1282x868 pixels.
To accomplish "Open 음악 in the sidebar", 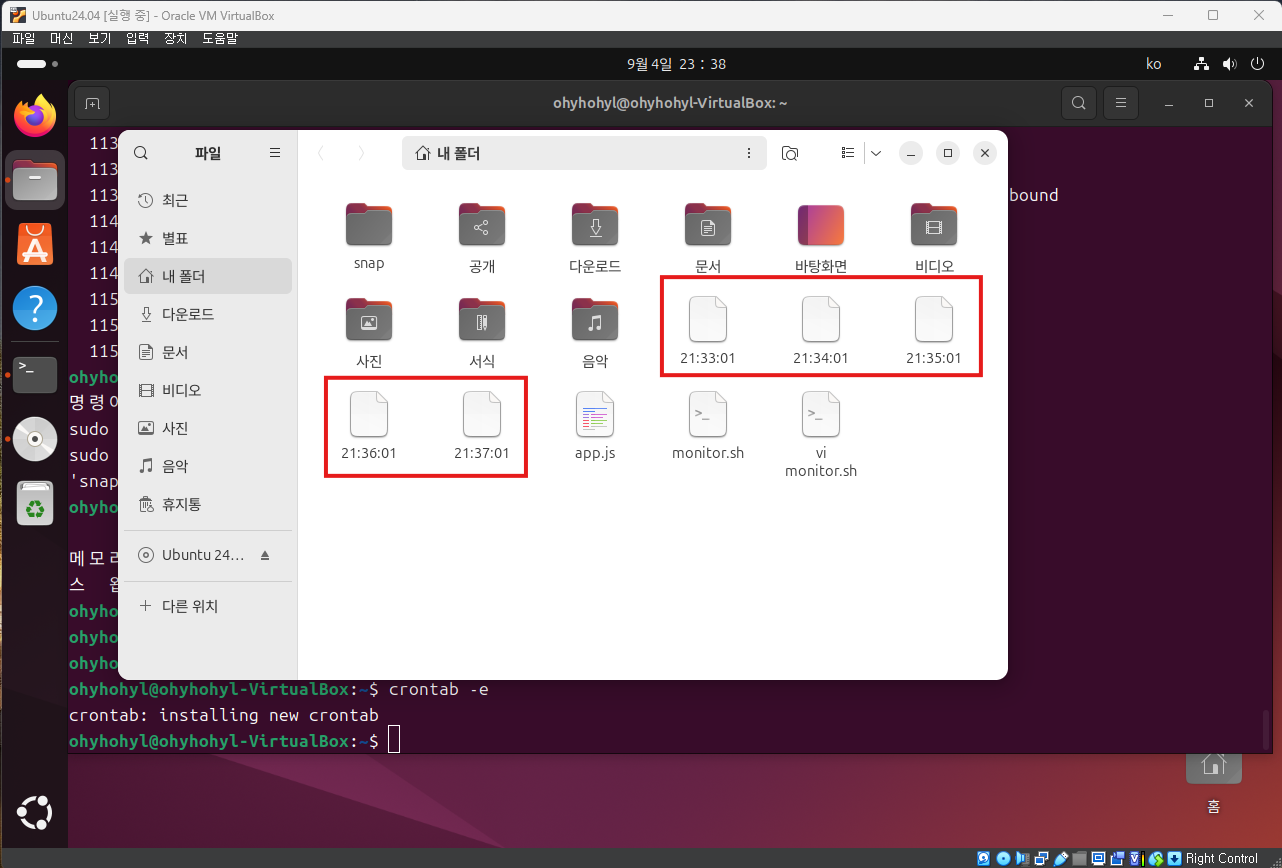I will pyautogui.click(x=208, y=466).
